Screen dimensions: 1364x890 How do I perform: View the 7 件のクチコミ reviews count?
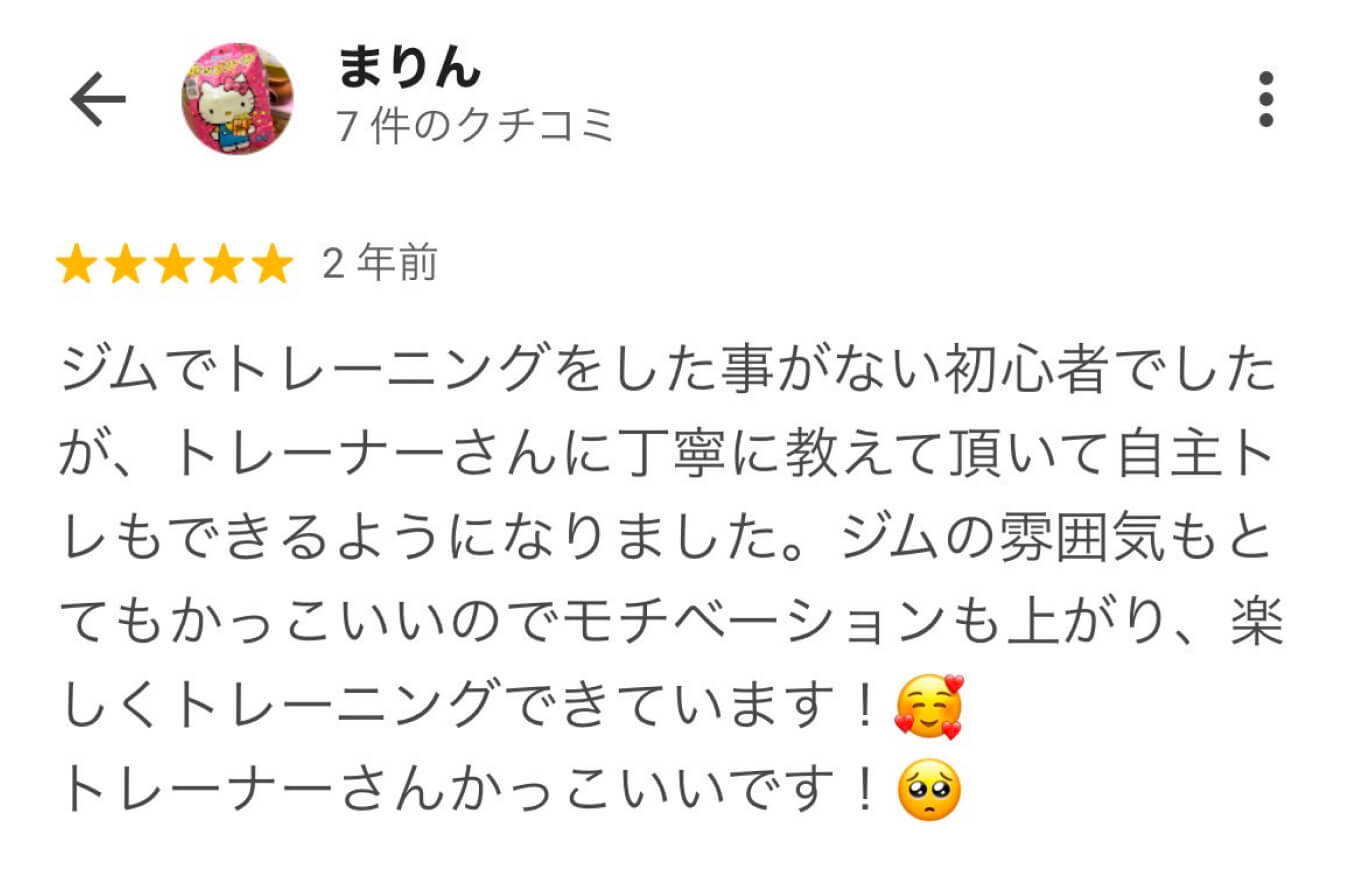[x=475, y=127]
